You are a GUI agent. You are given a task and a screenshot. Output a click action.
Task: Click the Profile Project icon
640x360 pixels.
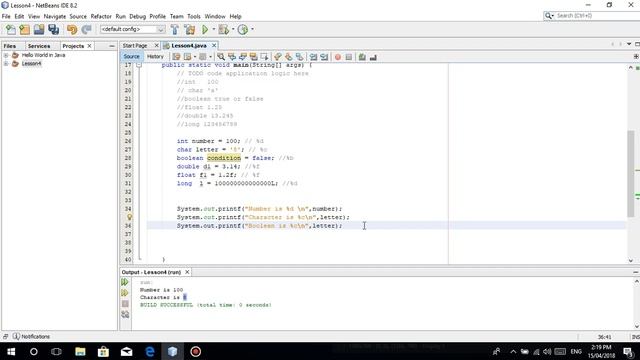click(x=243, y=29)
